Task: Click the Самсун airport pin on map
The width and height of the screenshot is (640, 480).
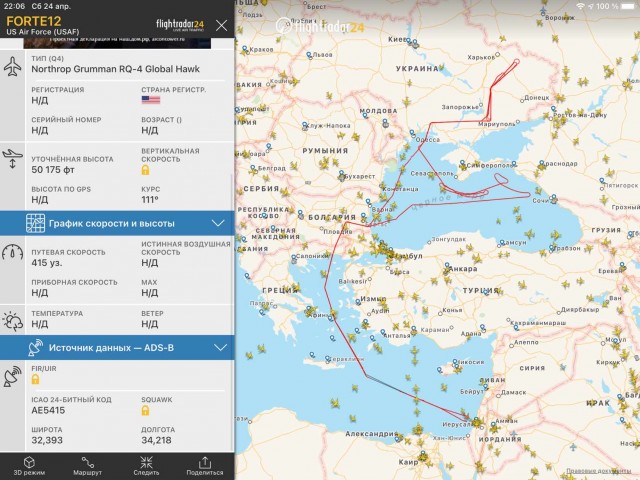Action: point(502,243)
